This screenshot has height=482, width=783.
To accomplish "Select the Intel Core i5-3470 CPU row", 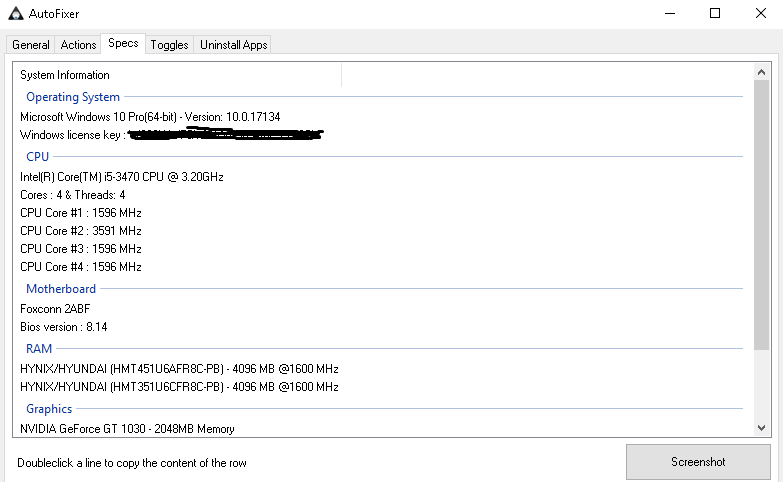I will pos(122,177).
